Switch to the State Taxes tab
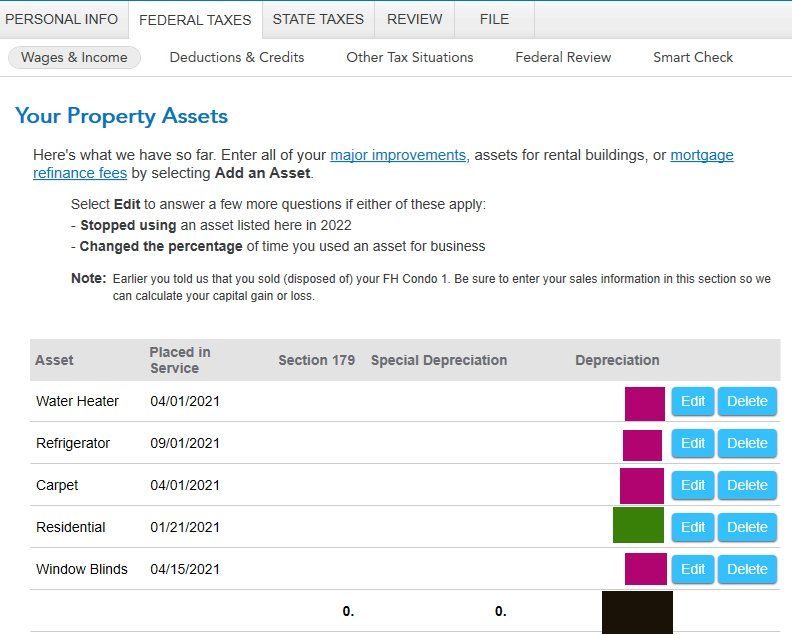Image resolution: width=792 pixels, height=635 pixels. pyautogui.click(x=319, y=19)
